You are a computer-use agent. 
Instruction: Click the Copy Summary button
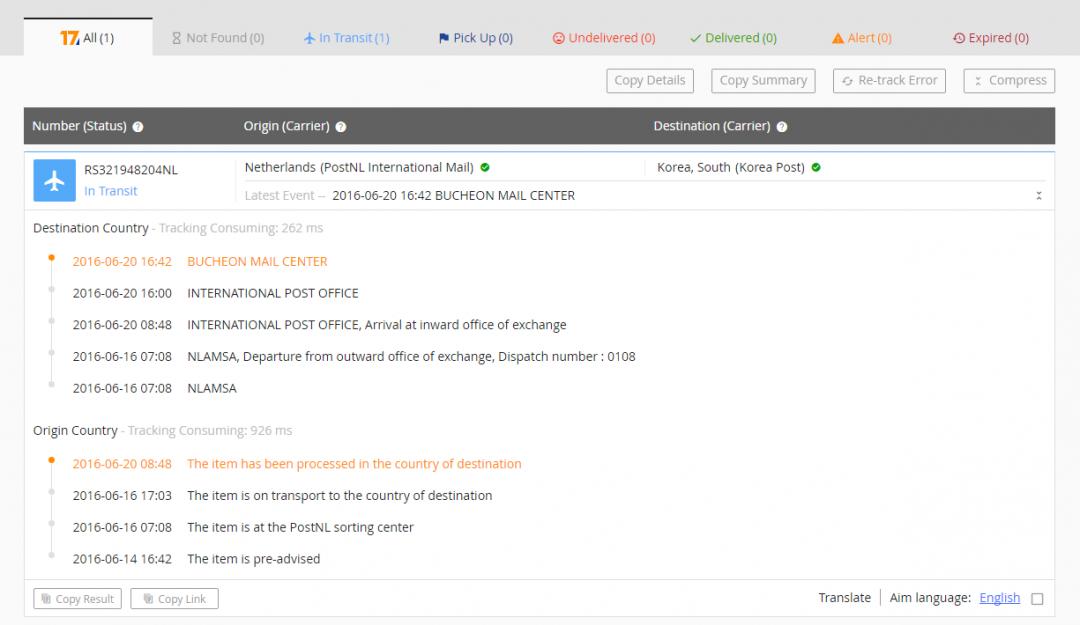[x=763, y=81]
